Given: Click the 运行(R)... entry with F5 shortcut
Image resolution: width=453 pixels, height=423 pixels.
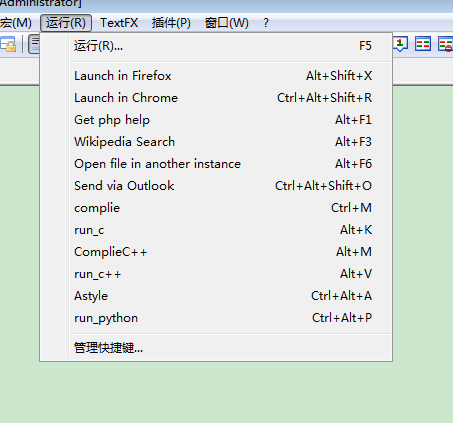Looking at the screenshot, I should 216,46.
